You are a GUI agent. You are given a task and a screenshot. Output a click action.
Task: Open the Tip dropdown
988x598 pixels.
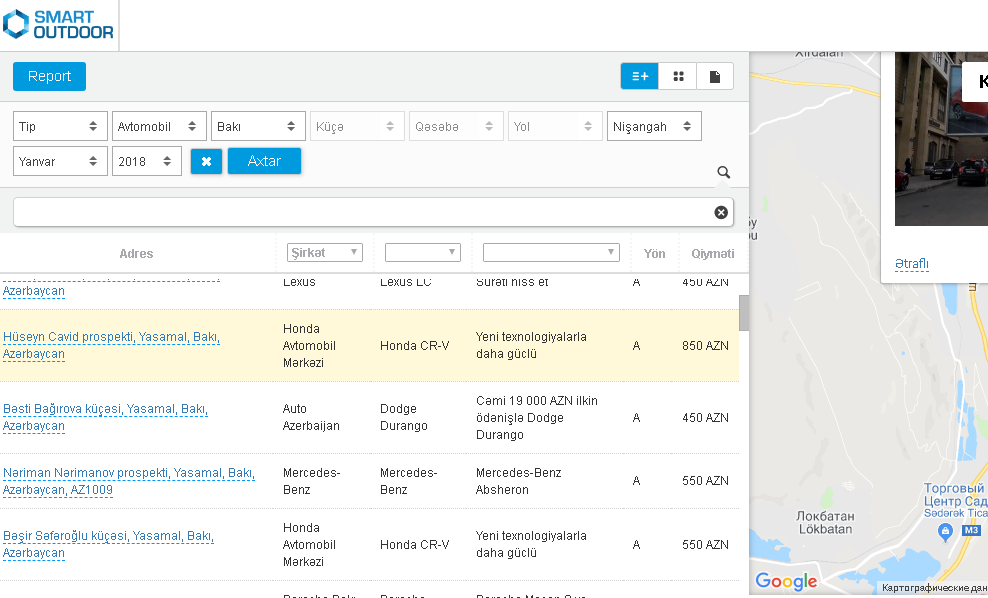pyautogui.click(x=60, y=126)
